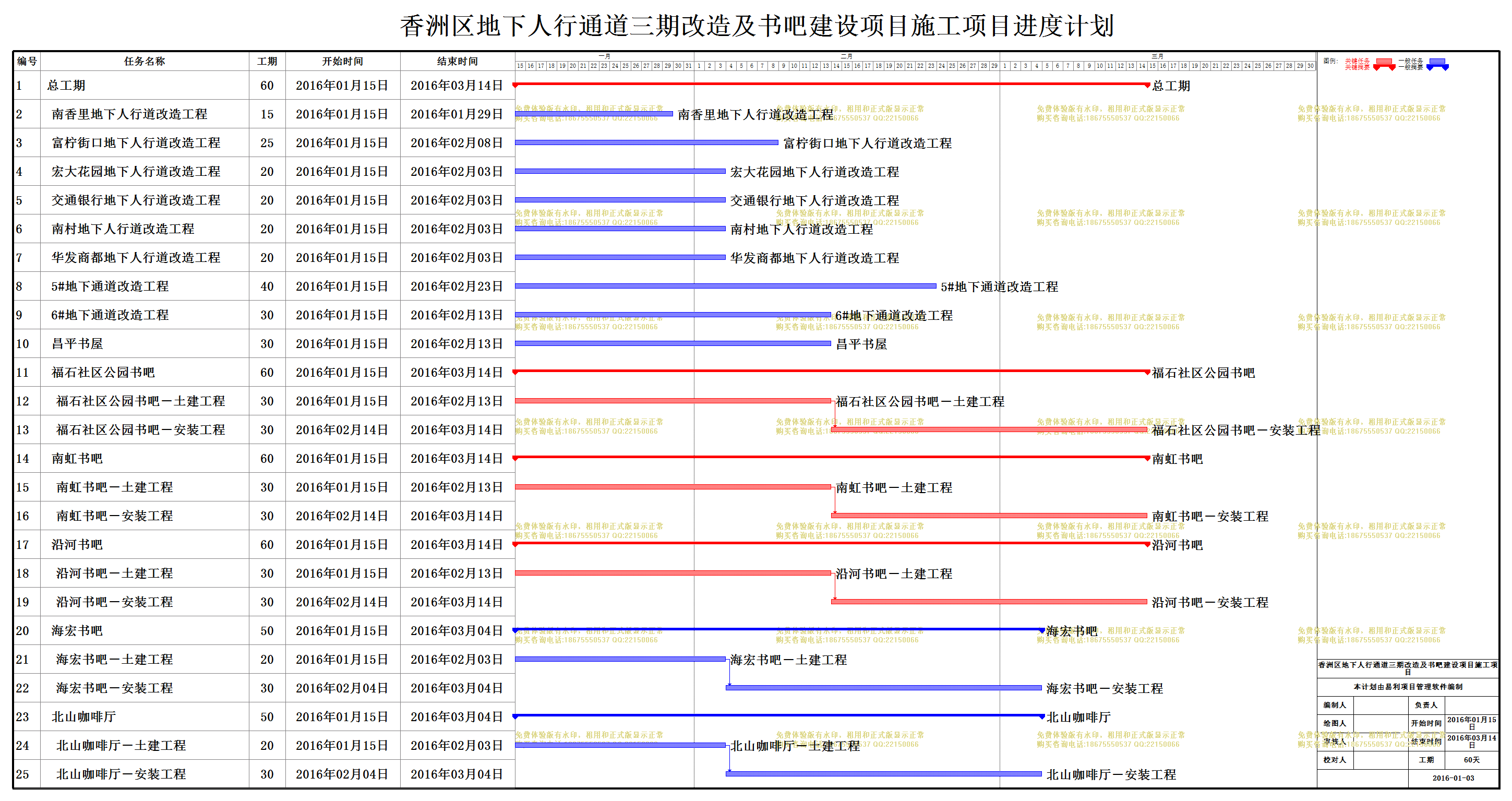Select the blue 北山咖啡厅 summary bar
This screenshot has height=801, width=1512.
778,716
